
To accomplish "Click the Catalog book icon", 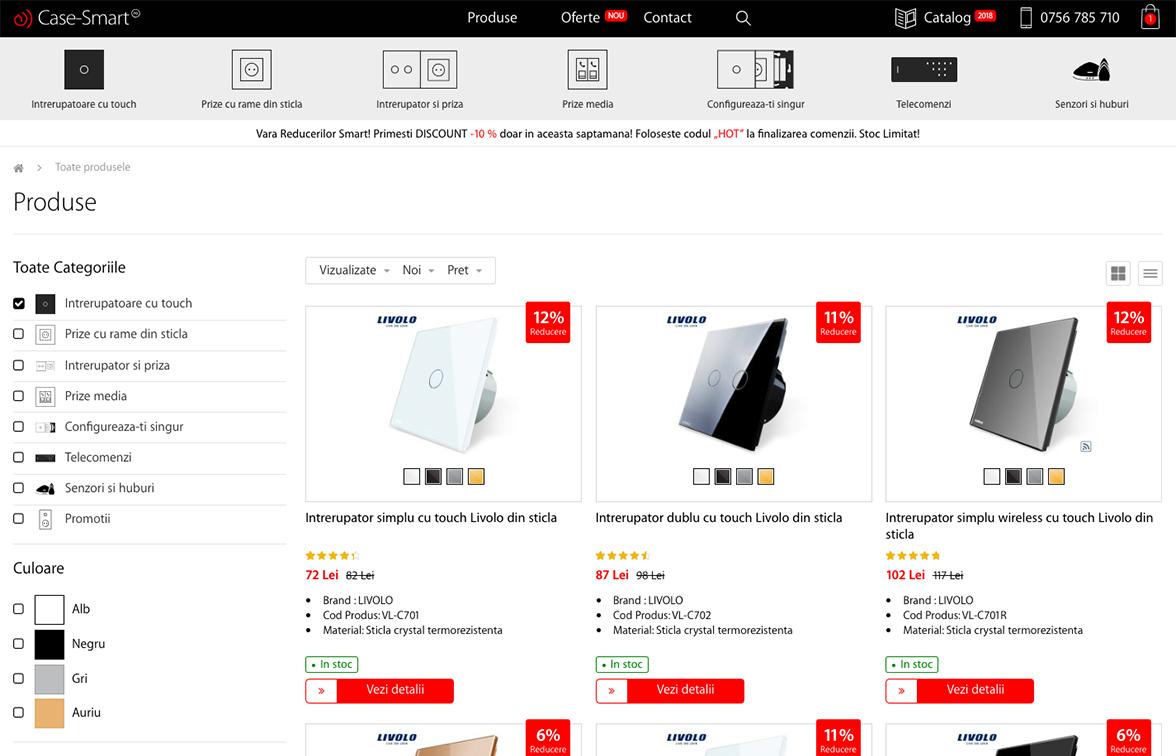I will click(905, 18).
